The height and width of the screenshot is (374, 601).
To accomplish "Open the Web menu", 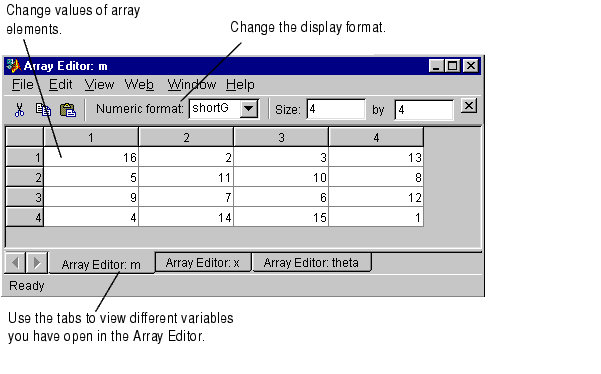I will (x=139, y=85).
